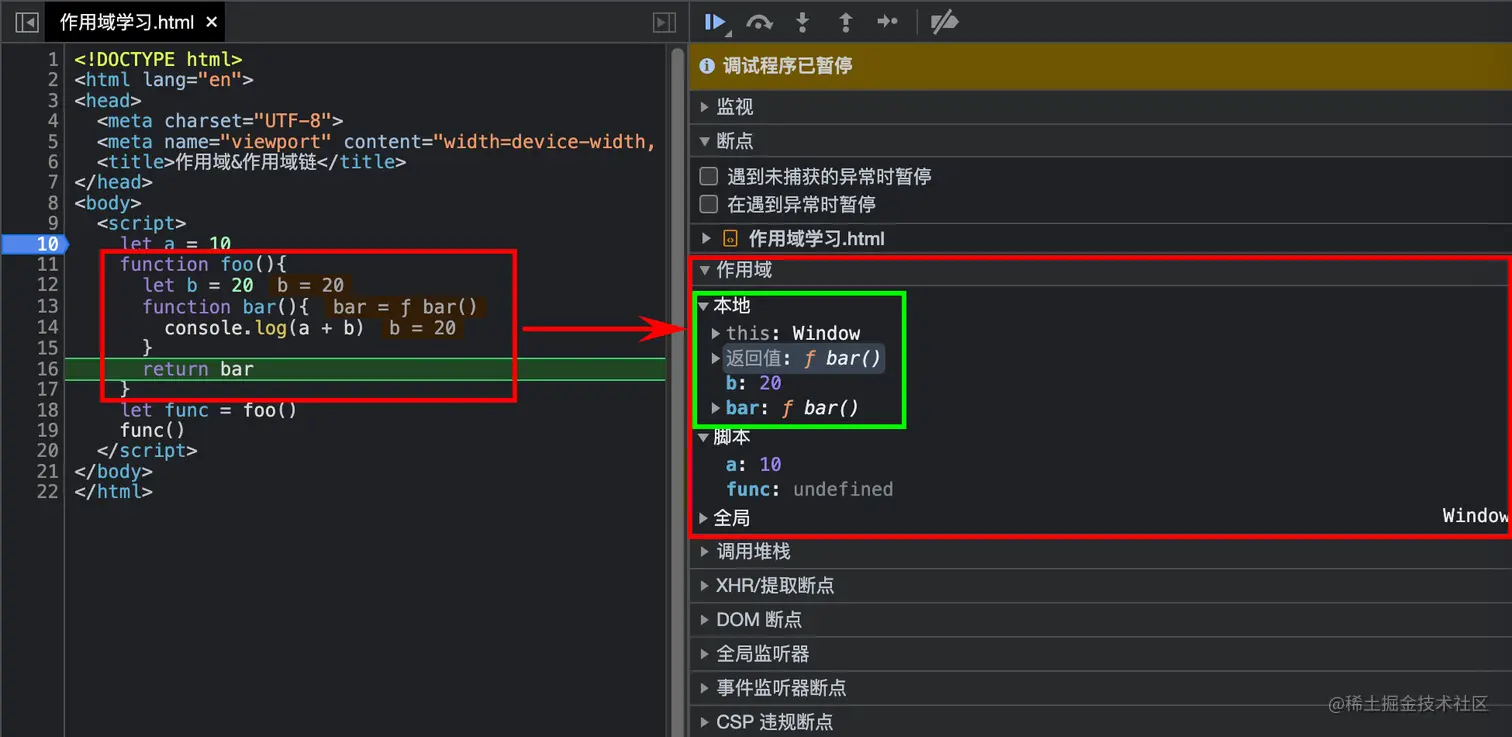Collapse the 本地 scope

[x=704, y=306]
